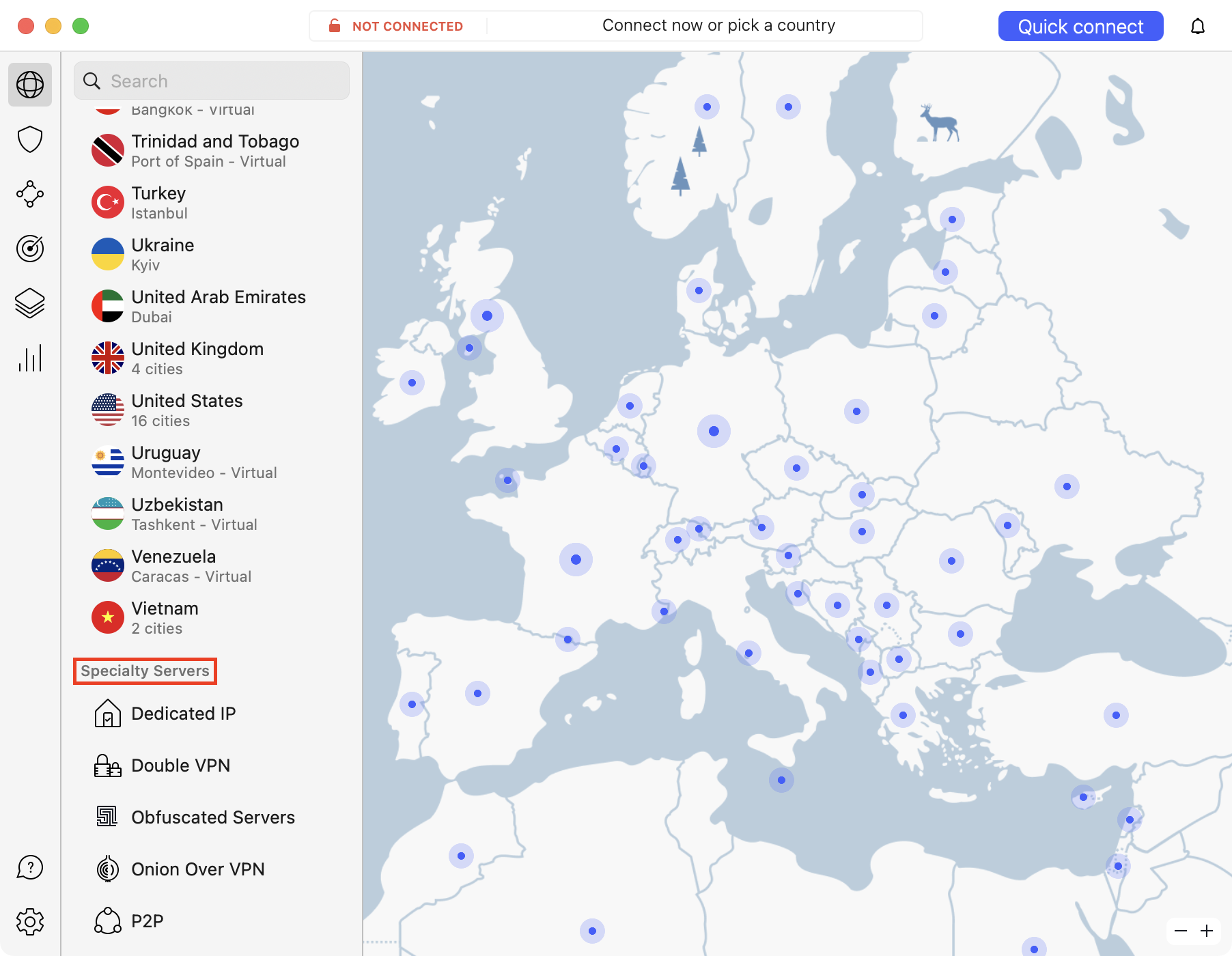Select Venezuela Caracas - Virtual row
The width and height of the screenshot is (1232, 956).
tap(212, 565)
